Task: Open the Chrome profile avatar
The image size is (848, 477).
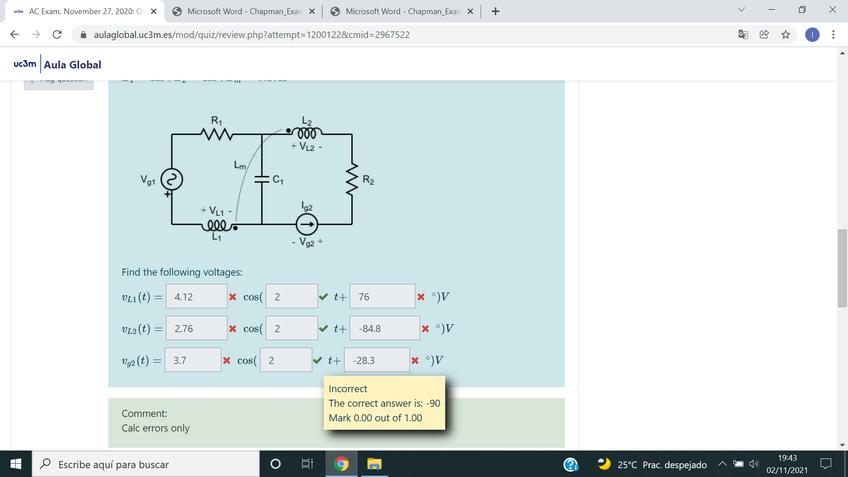Action: pyautogui.click(x=811, y=34)
